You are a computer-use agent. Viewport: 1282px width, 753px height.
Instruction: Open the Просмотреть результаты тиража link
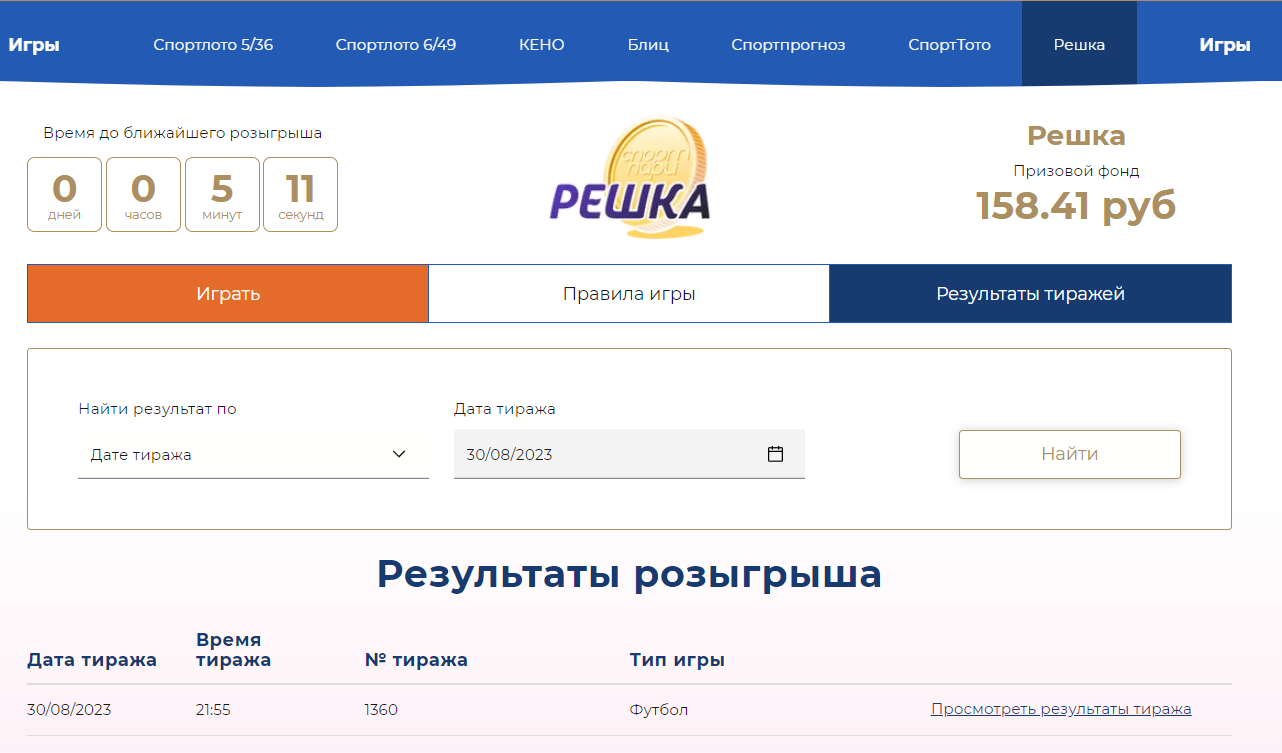1061,709
